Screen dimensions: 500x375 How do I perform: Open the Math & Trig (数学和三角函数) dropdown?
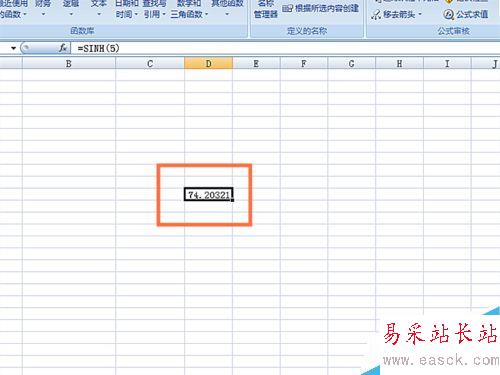click(189, 9)
